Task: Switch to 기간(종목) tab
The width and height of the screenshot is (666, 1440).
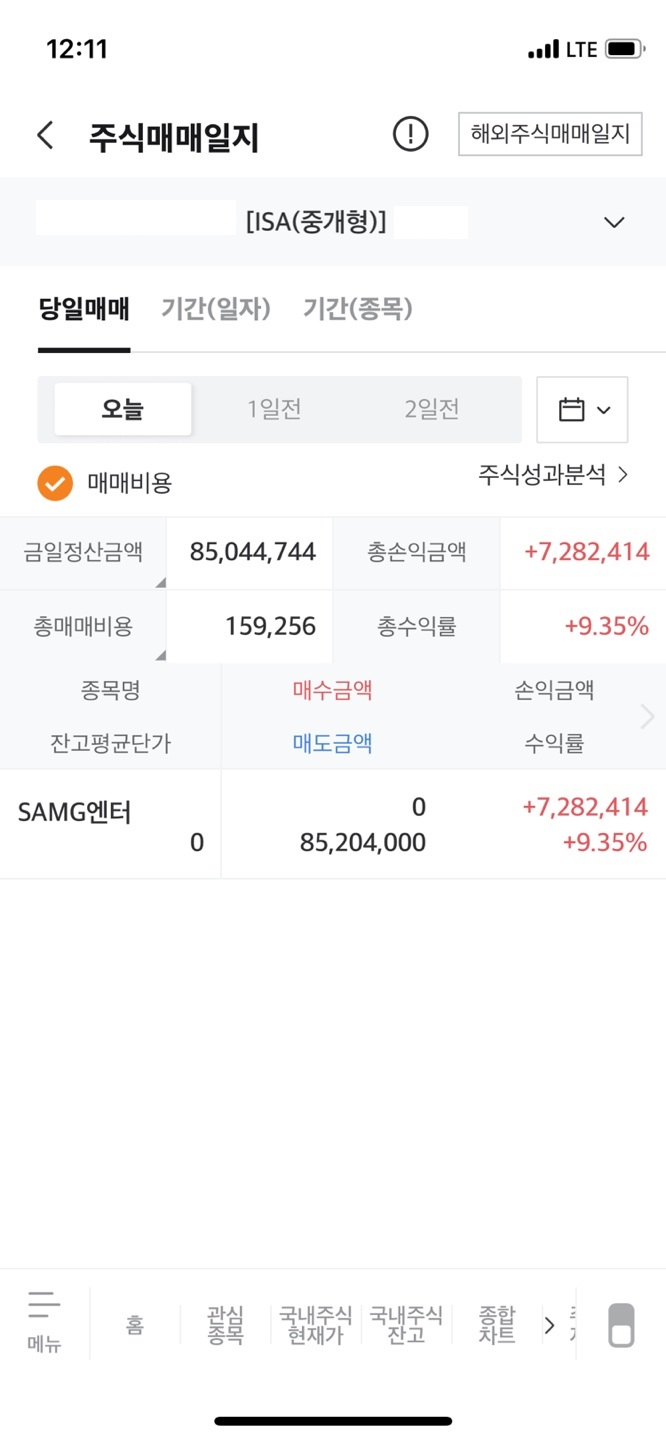Action: (357, 309)
